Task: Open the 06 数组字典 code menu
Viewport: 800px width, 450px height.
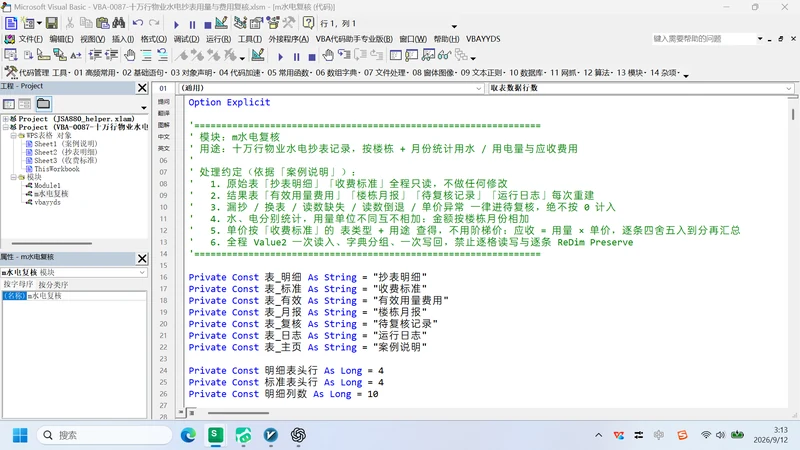Action: tap(336, 73)
